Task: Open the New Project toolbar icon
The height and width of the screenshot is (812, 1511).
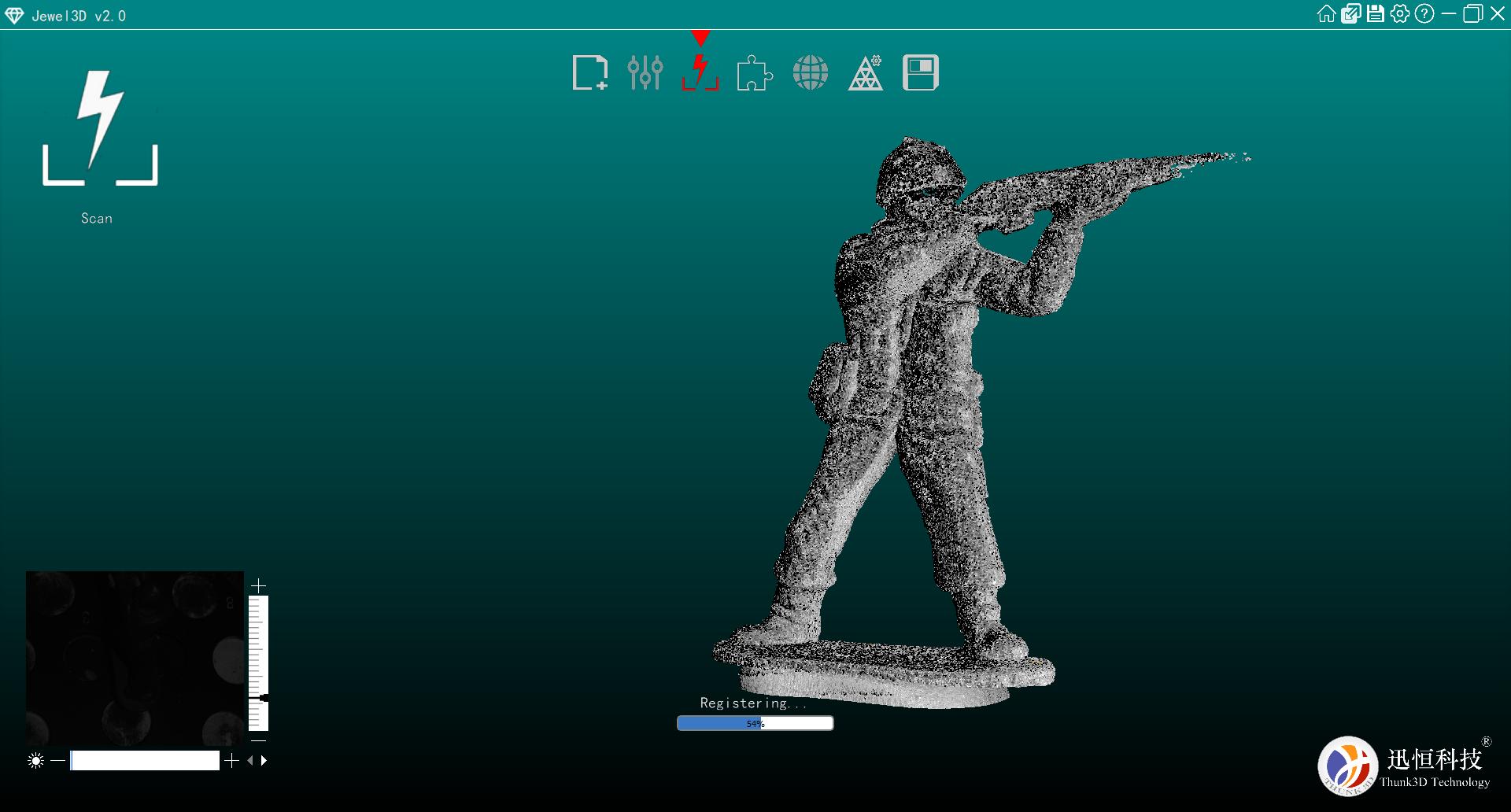Action: tap(589, 73)
